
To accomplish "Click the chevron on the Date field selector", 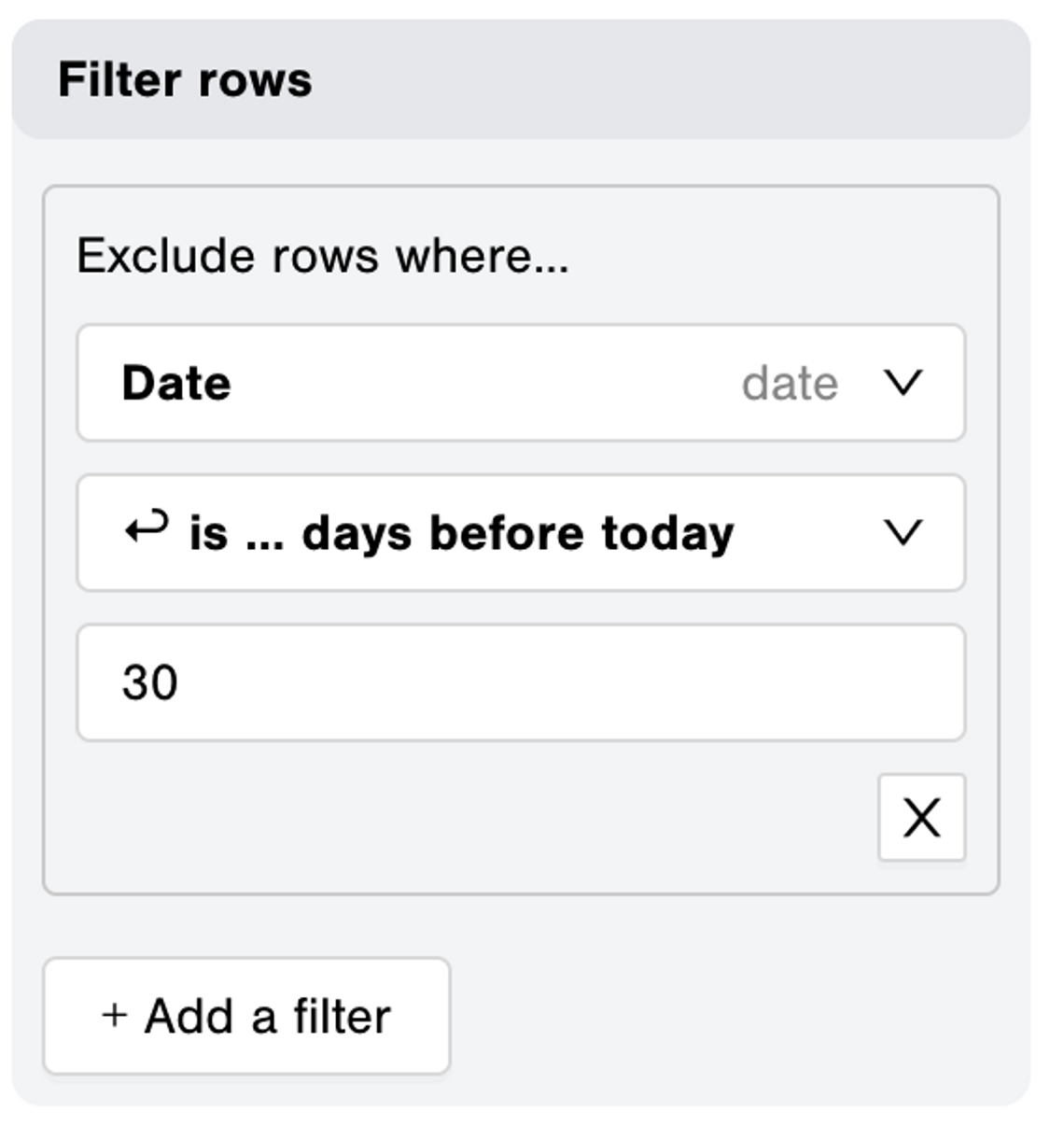I will [902, 383].
